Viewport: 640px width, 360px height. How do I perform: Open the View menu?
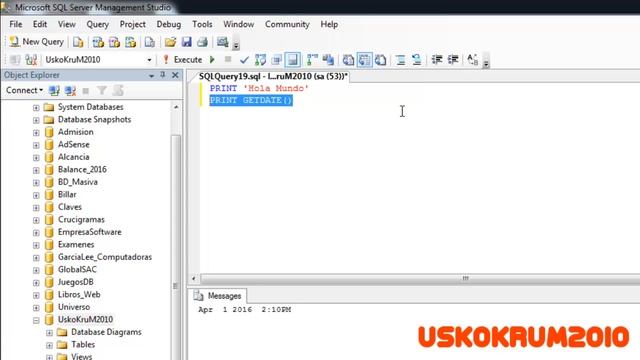[x=67, y=24]
